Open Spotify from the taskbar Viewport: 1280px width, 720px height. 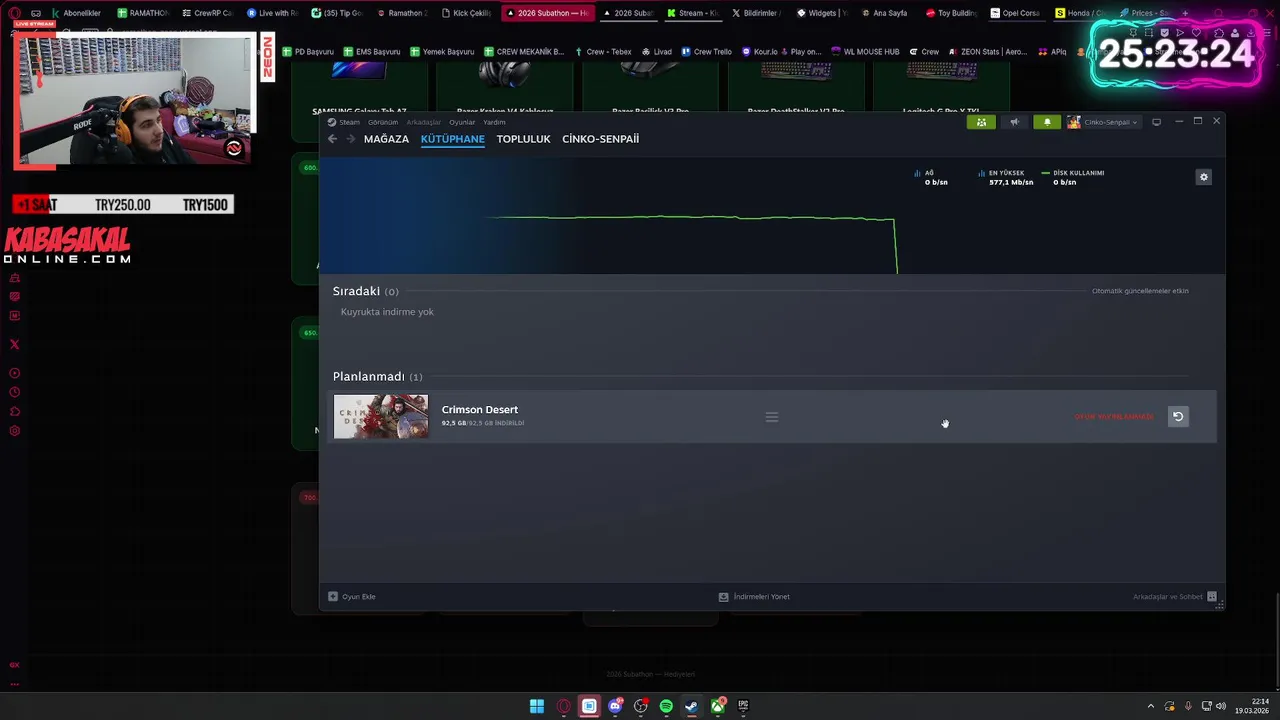coord(666,706)
